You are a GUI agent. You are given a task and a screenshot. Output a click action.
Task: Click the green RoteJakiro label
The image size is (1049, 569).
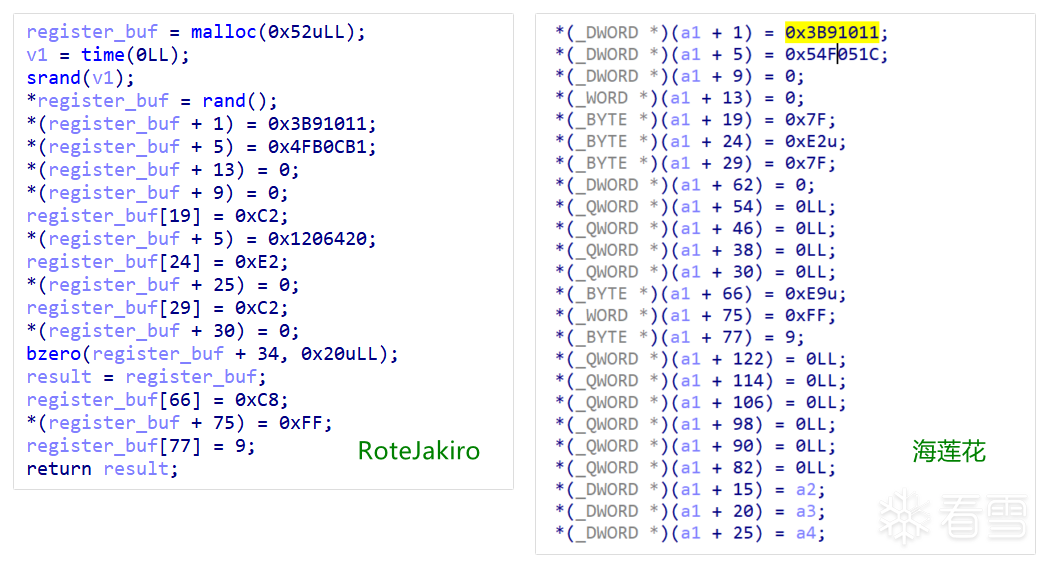pos(419,451)
